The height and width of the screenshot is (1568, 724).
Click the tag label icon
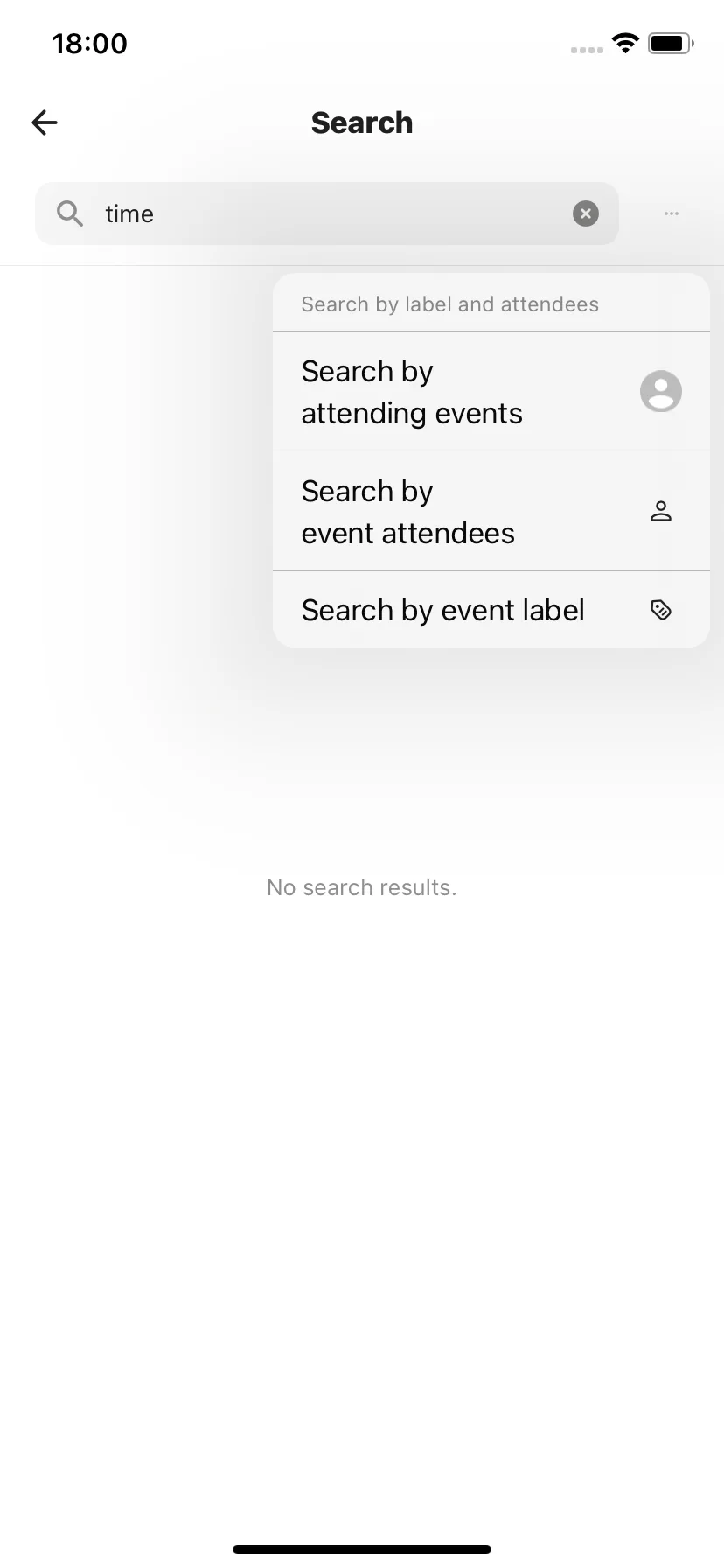661,610
